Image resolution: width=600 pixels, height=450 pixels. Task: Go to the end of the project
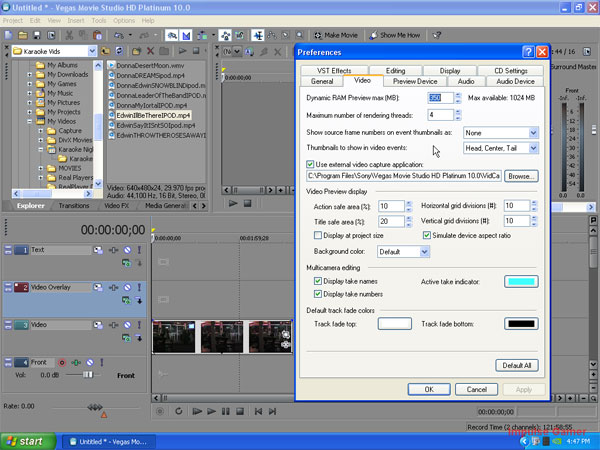(272, 411)
